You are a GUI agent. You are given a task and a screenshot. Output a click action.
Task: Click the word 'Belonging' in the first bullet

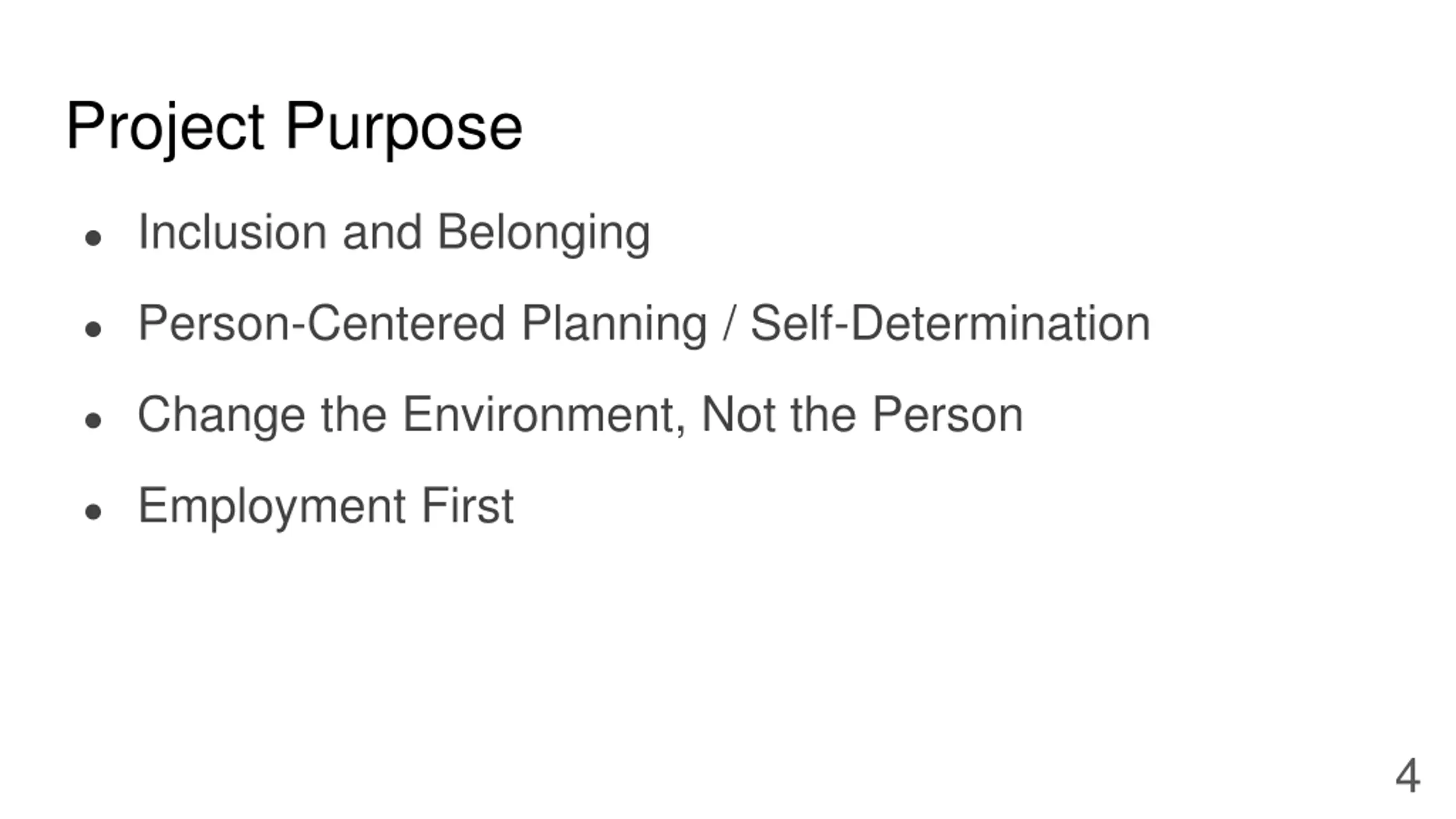tap(543, 233)
